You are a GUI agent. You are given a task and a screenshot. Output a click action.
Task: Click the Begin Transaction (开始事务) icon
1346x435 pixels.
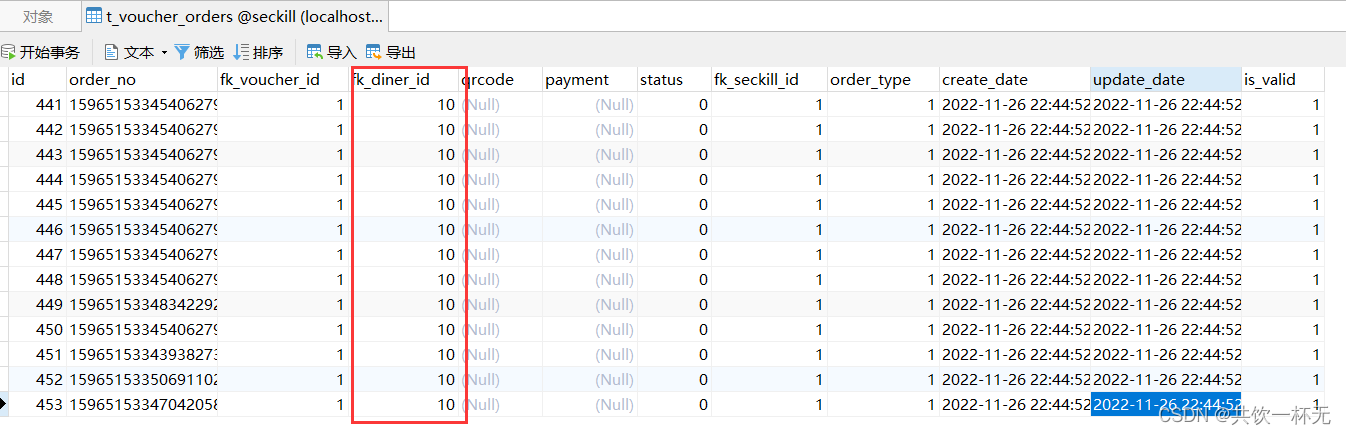pyautogui.click(x=8, y=52)
